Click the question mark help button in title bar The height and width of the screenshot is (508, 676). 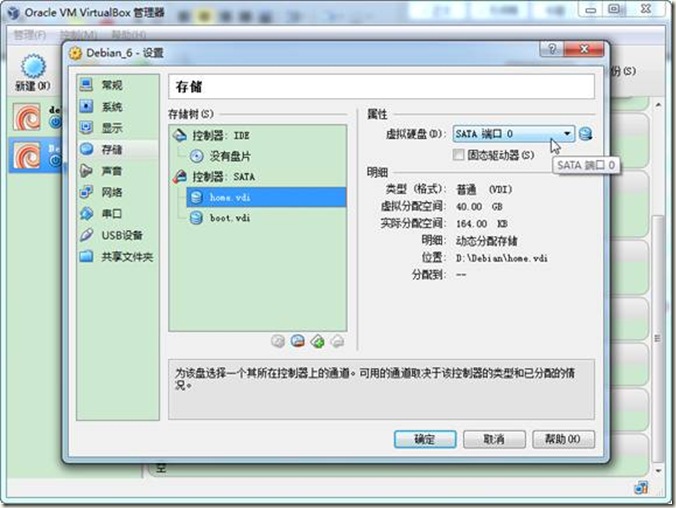click(551, 49)
